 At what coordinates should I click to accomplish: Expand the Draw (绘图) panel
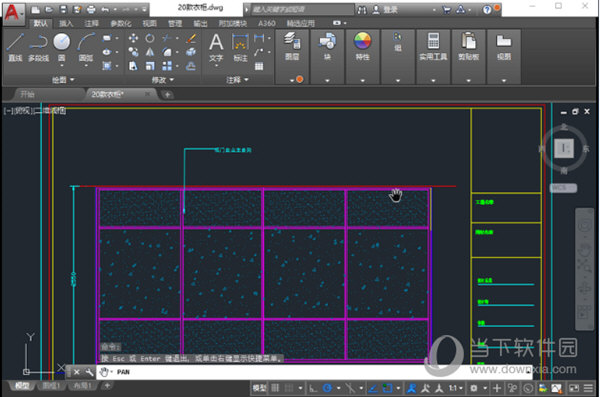click(x=63, y=80)
